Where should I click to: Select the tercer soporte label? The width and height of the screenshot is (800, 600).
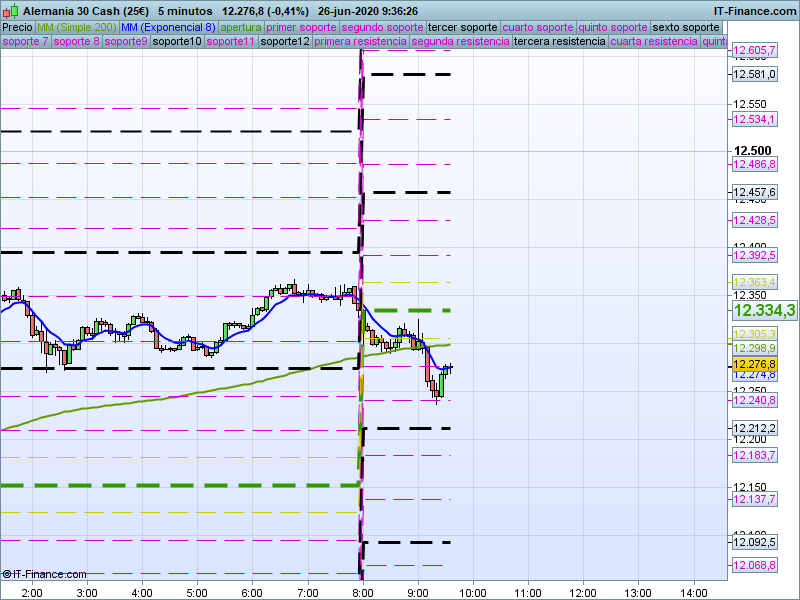tap(462, 27)
